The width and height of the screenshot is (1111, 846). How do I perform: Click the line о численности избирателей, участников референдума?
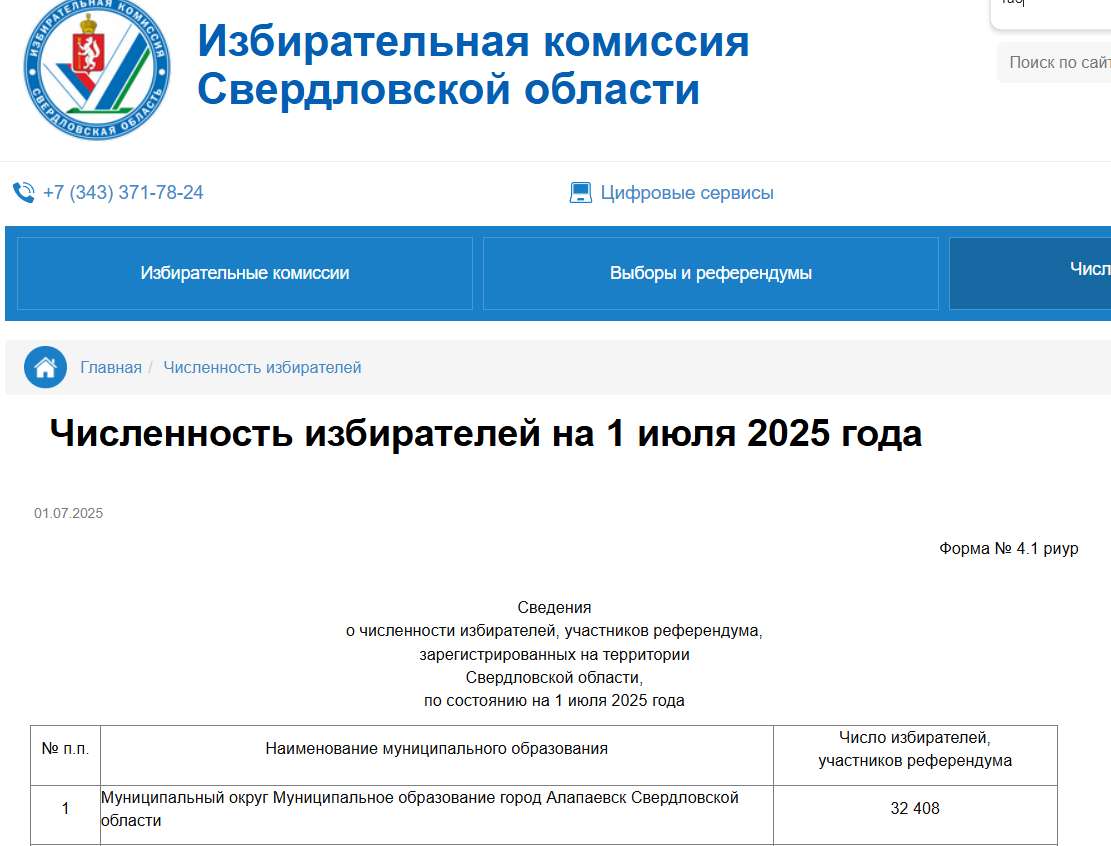[x=554, y=631]
